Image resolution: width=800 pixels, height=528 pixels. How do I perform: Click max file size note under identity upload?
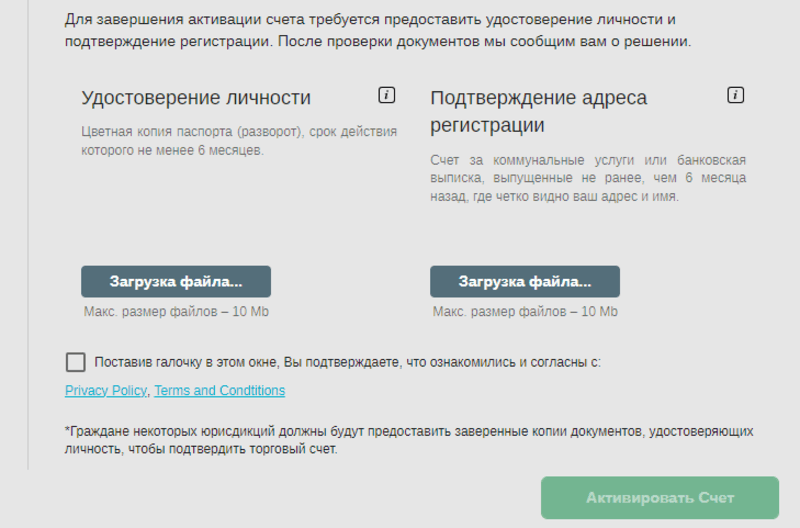coord(176,312)
